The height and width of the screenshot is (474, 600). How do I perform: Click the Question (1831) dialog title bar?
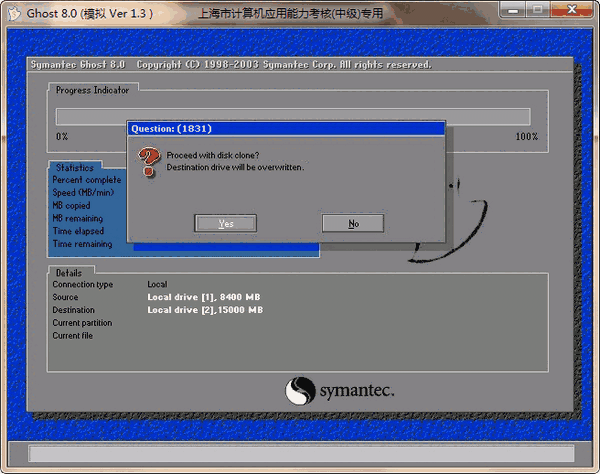(x=285, y=128)
